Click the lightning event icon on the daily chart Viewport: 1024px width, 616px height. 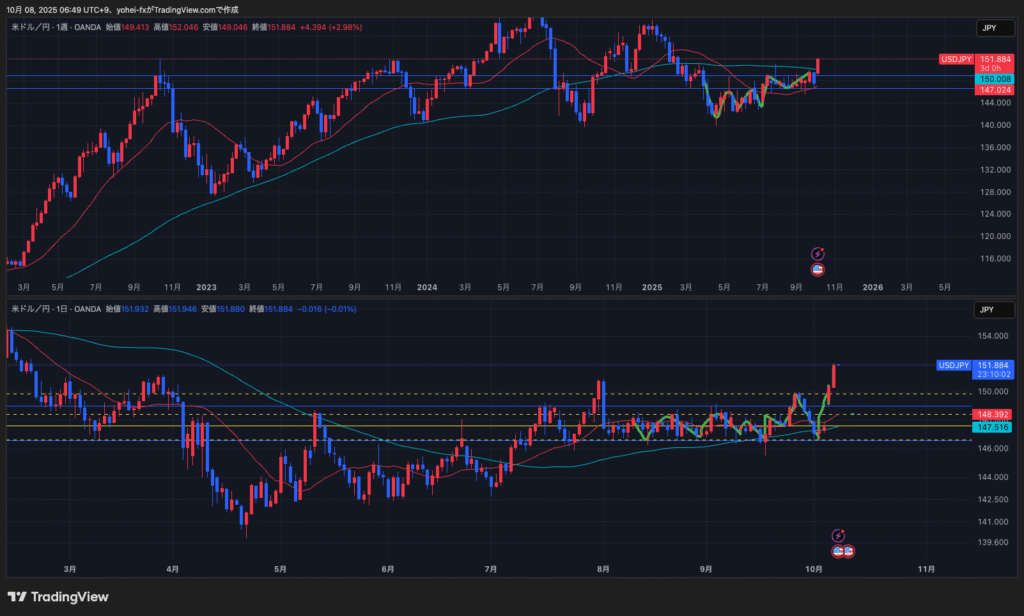[838, 535]
